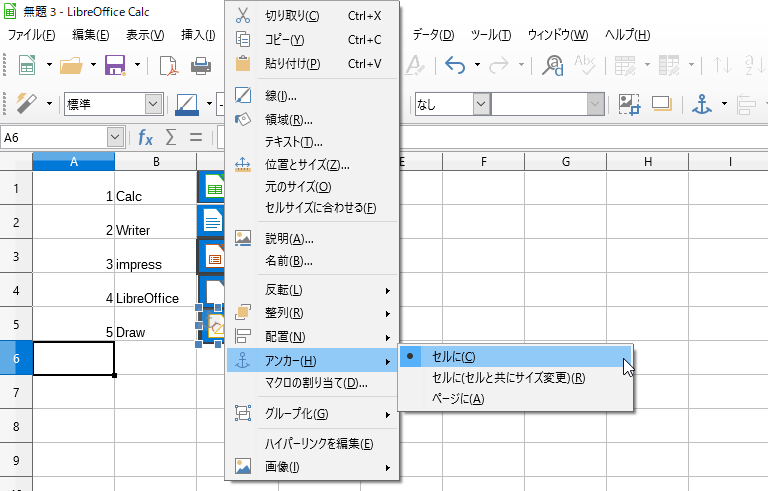Click the align objects toolbar icon
The image size is (768, 491).
(x=746, y=104)
